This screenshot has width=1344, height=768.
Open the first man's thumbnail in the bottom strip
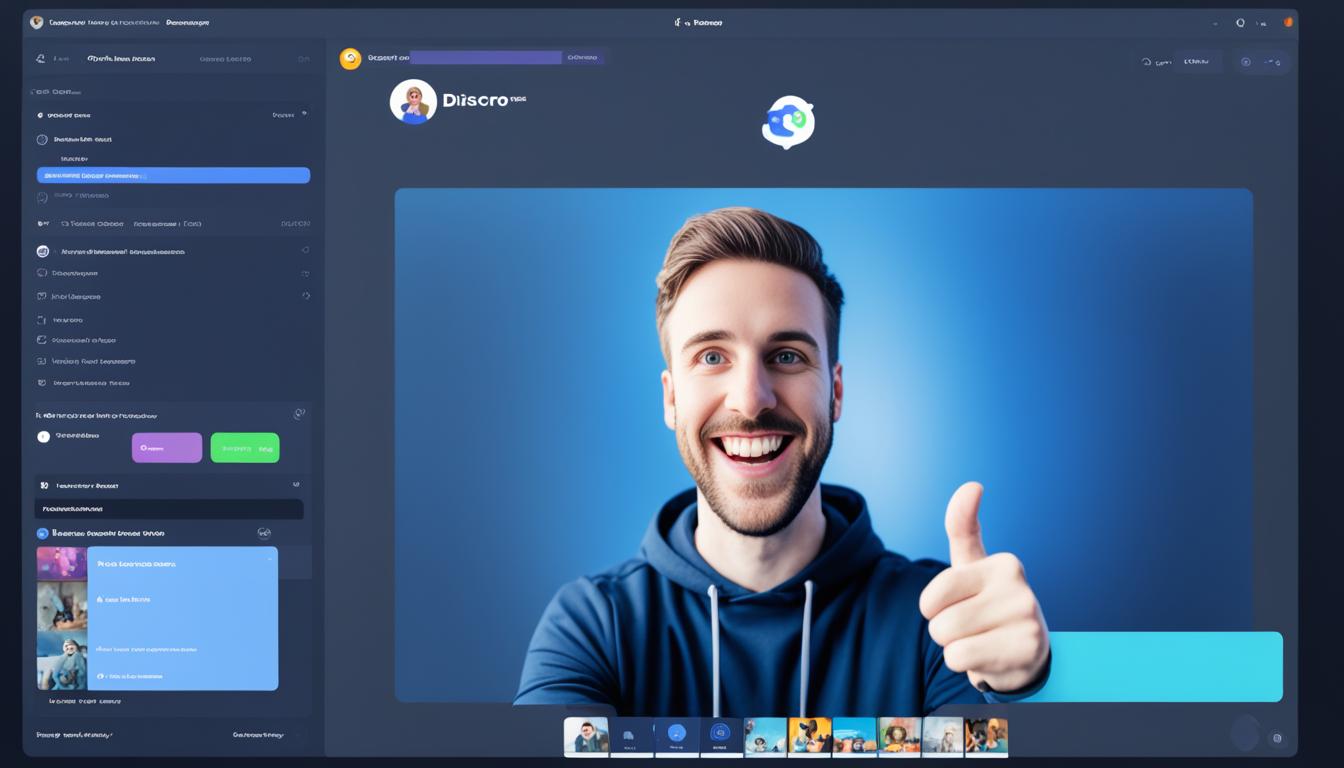(586, 737)
